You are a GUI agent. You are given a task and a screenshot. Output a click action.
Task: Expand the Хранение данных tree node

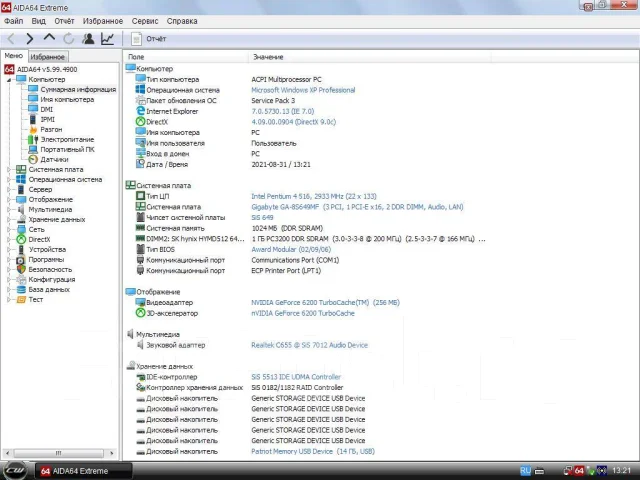click(9, 220)
